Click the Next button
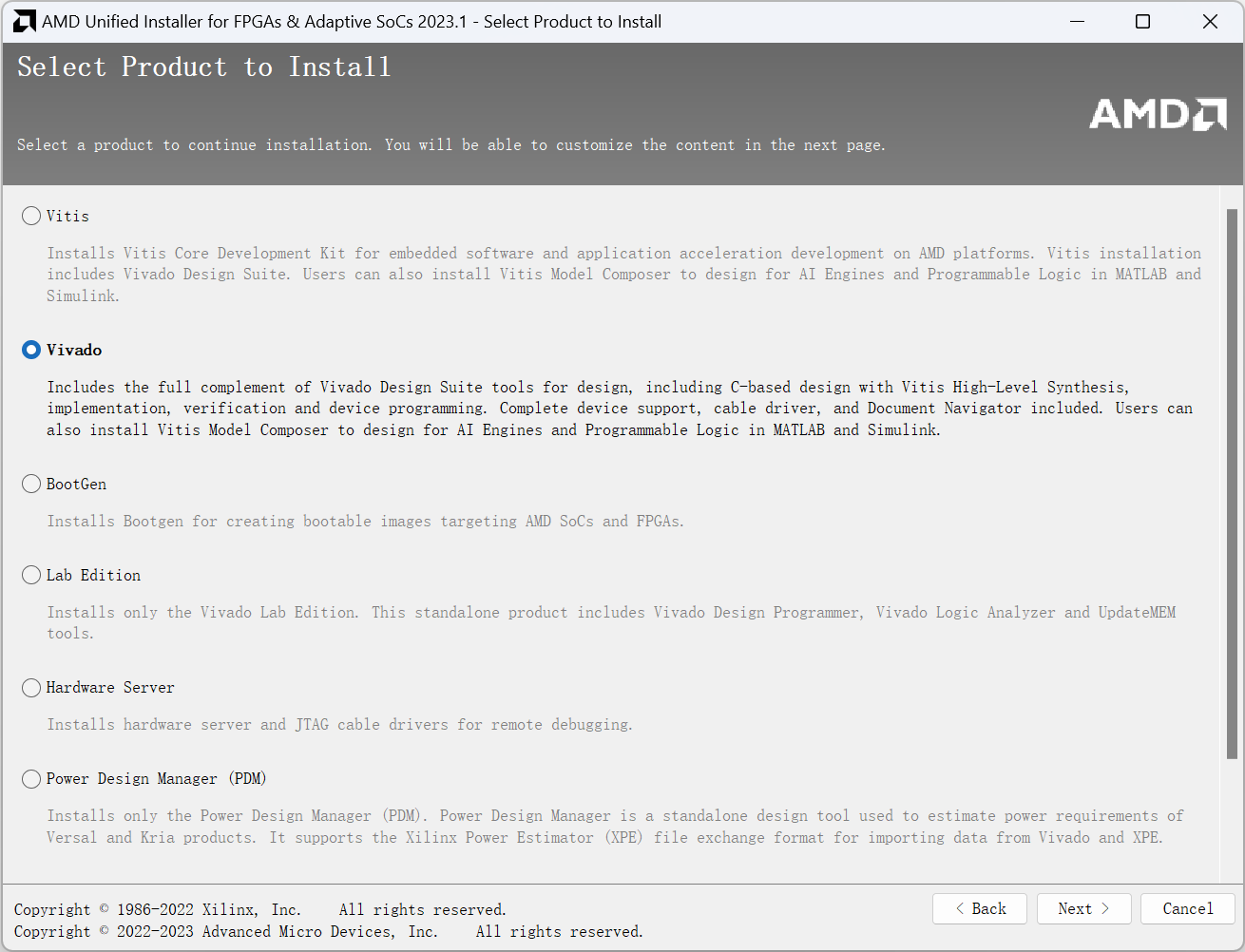The image size is (1245, 952). (1083, 908)
